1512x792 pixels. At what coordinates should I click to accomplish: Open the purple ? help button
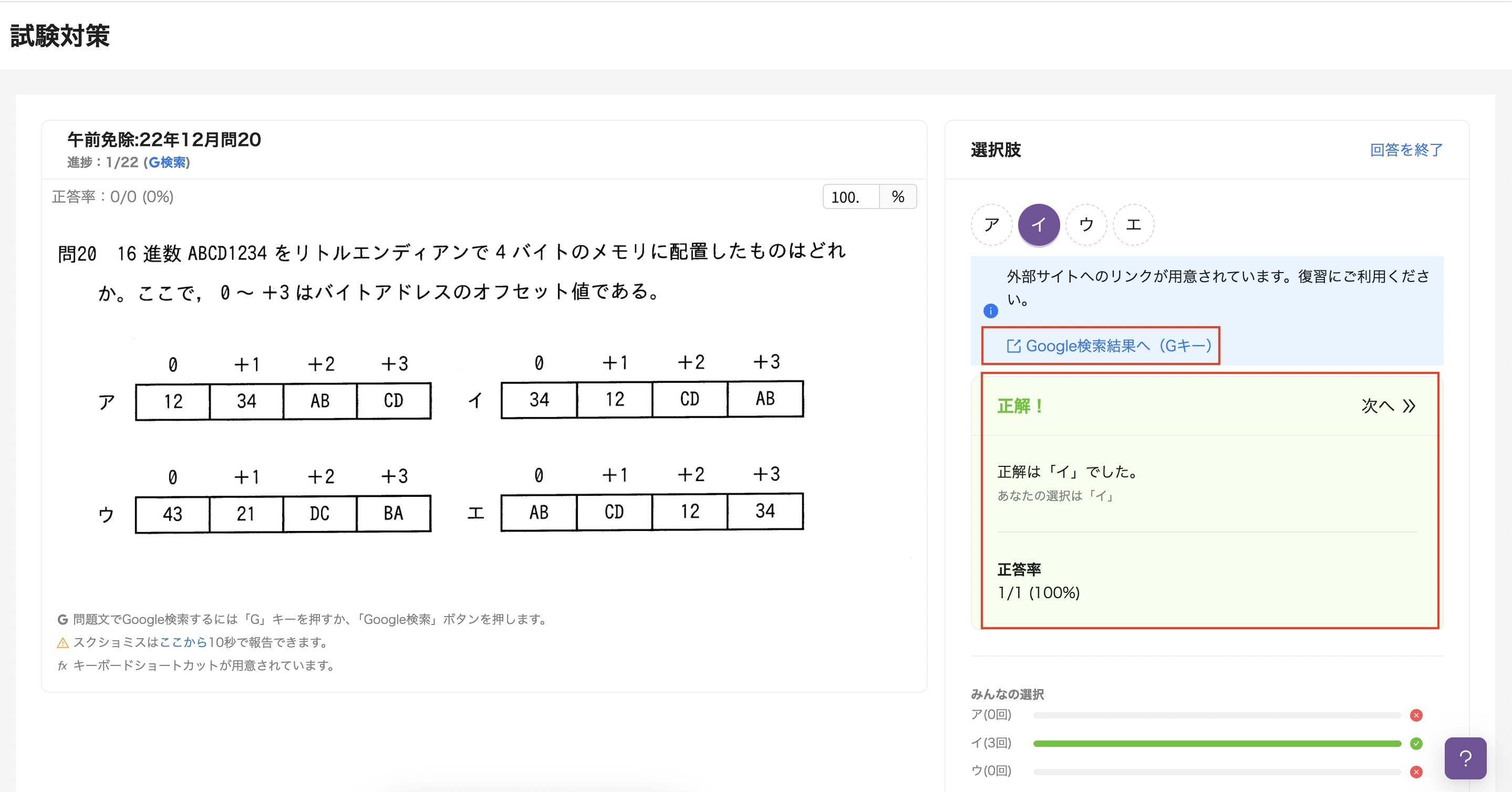pos(1466,758)
